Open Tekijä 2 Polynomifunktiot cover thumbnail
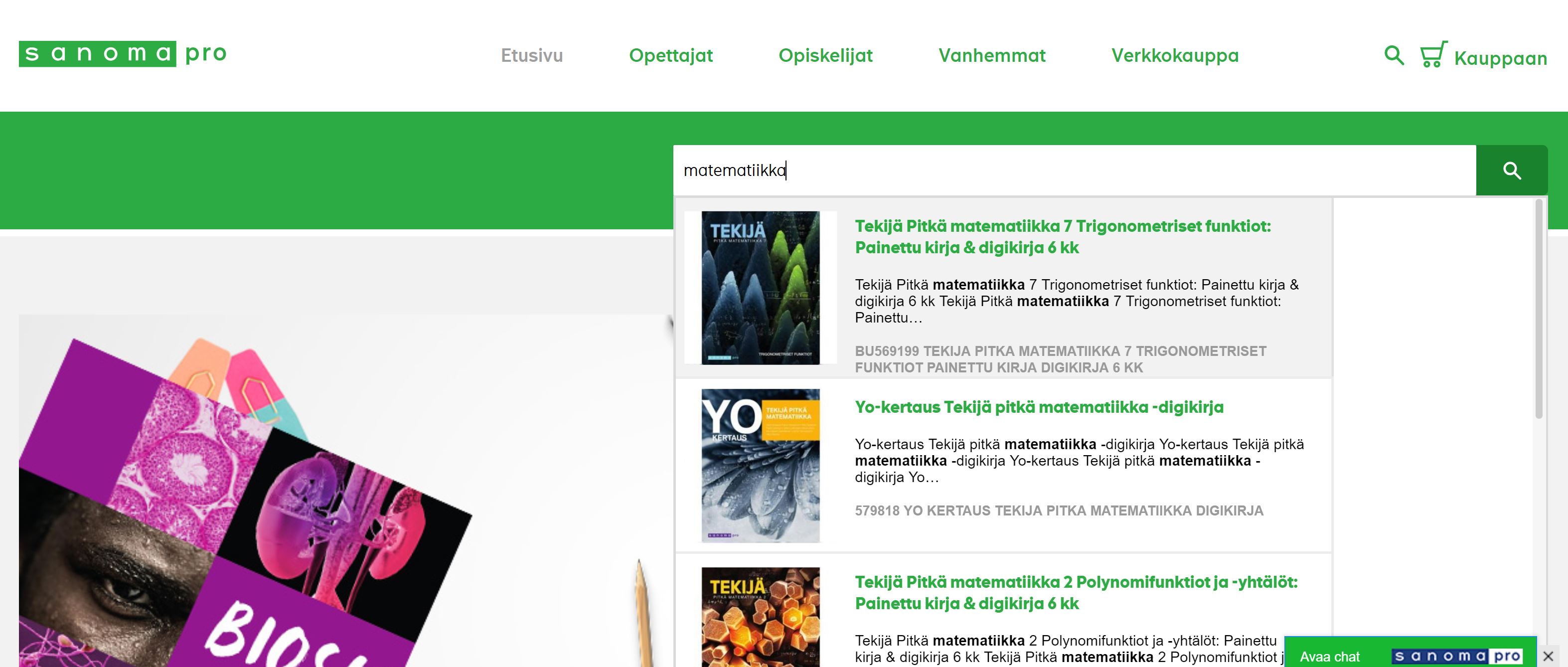Screen dimensions: 1568x667 (x=760, y=617)
